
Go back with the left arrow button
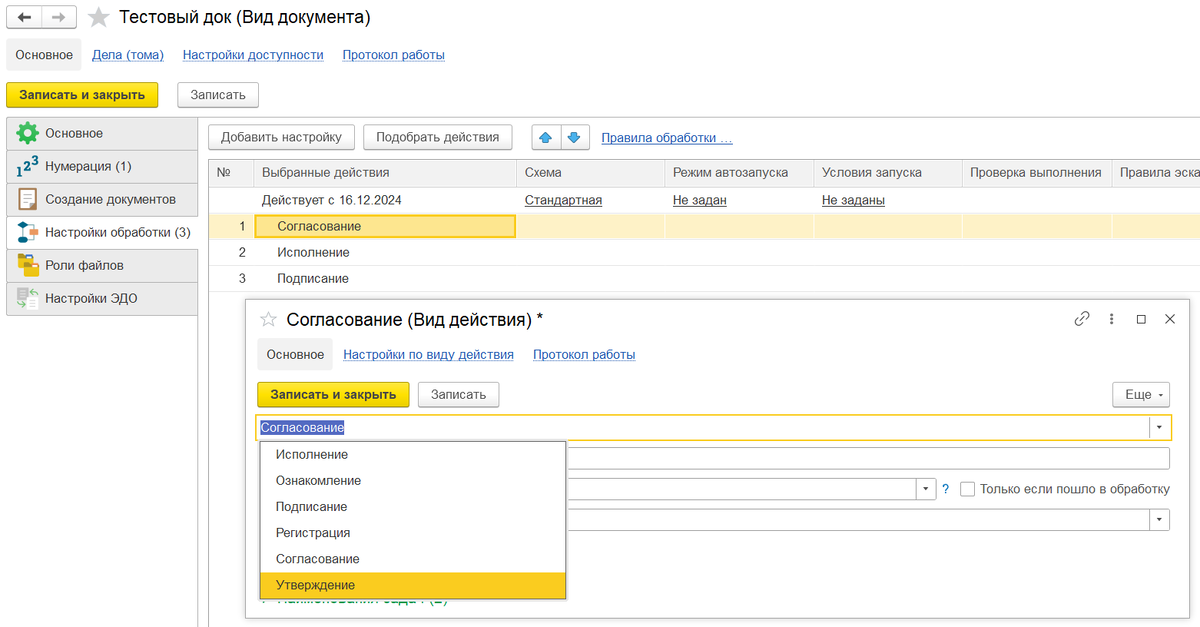tap(25, 17)
